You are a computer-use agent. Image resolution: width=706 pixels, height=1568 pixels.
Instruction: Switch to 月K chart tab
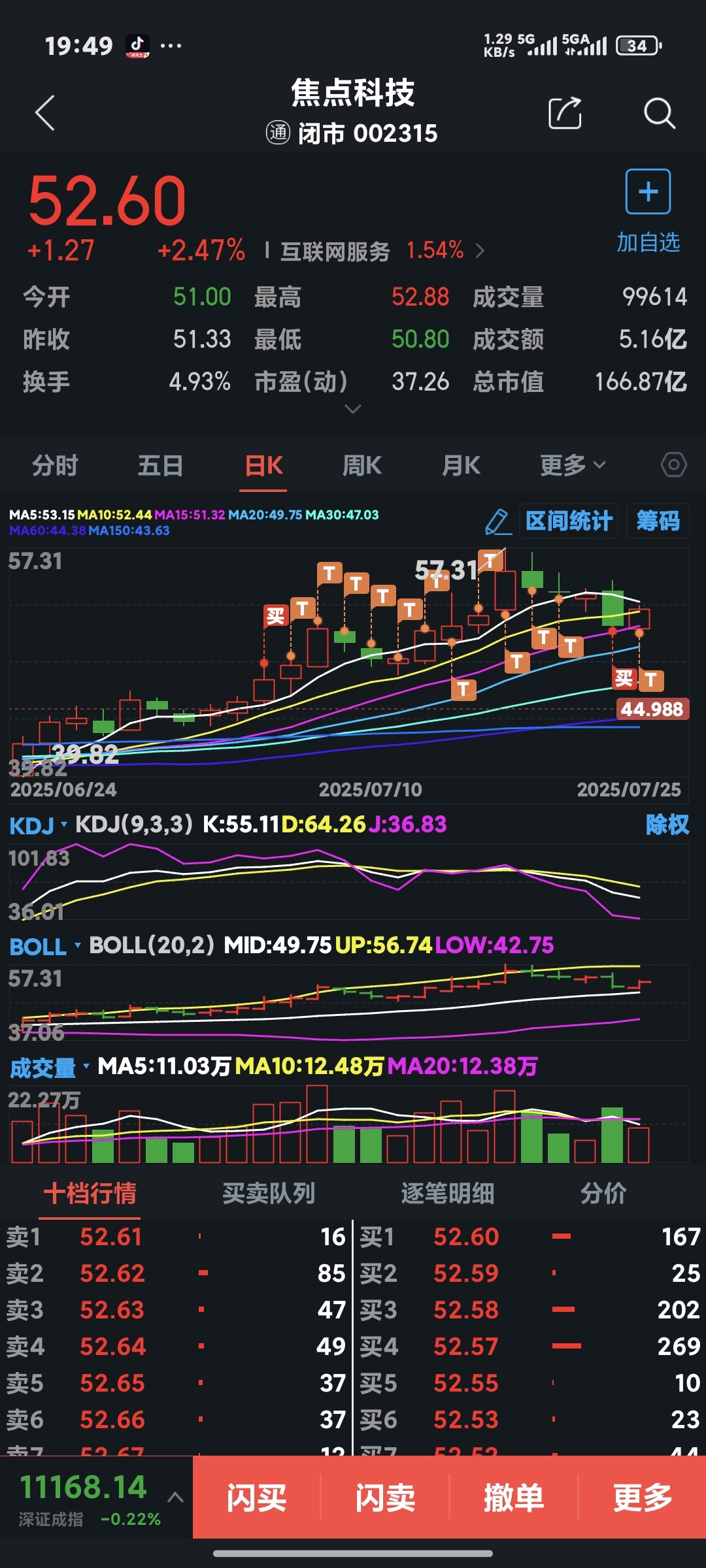coord(462,465)
